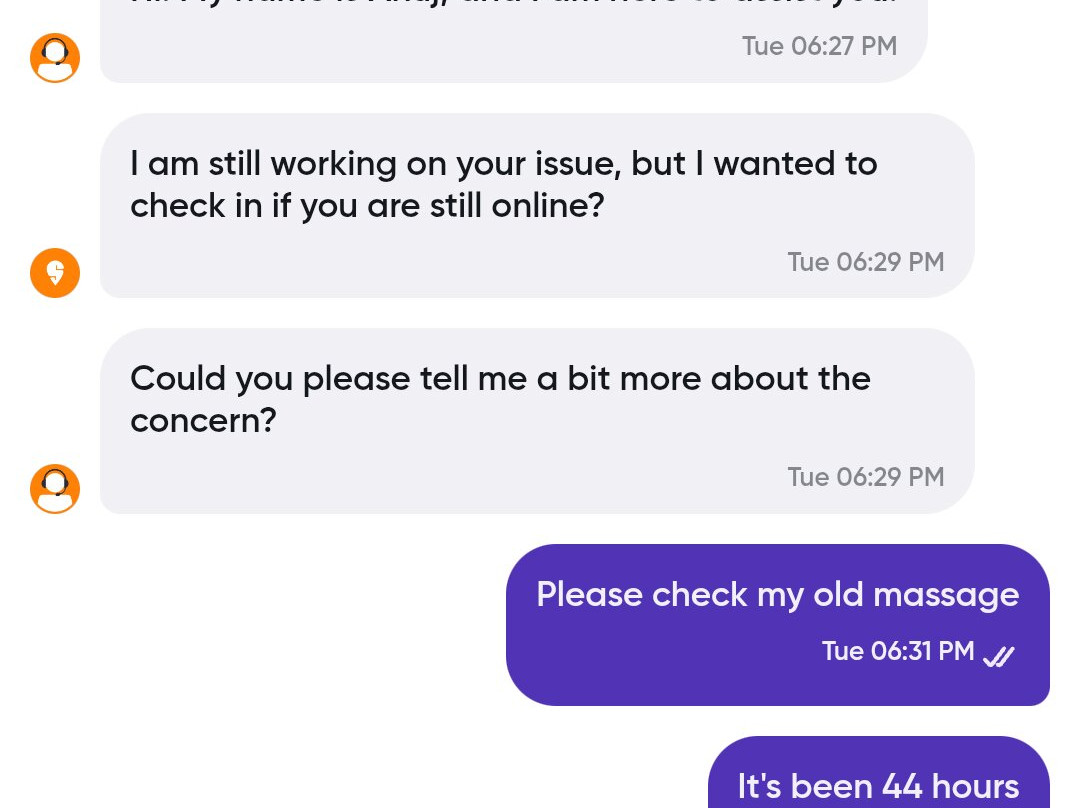Click the word 'online?' in the bot message
Screen dimensions: 1080x808
point(548,206)
